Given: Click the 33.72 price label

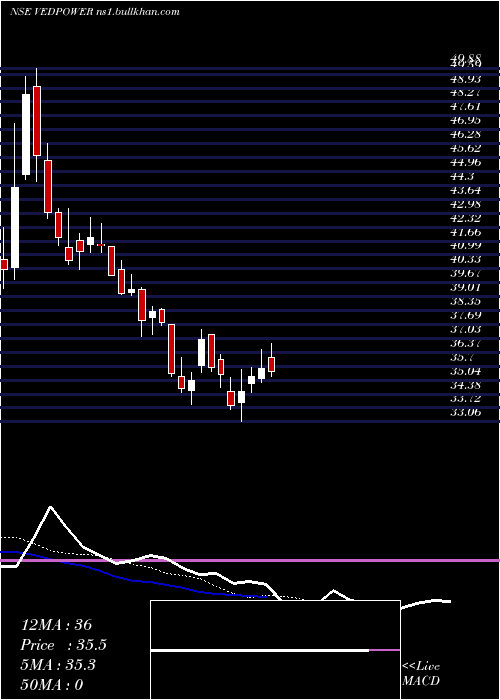Looking at the screenshot, I should 466,398.
